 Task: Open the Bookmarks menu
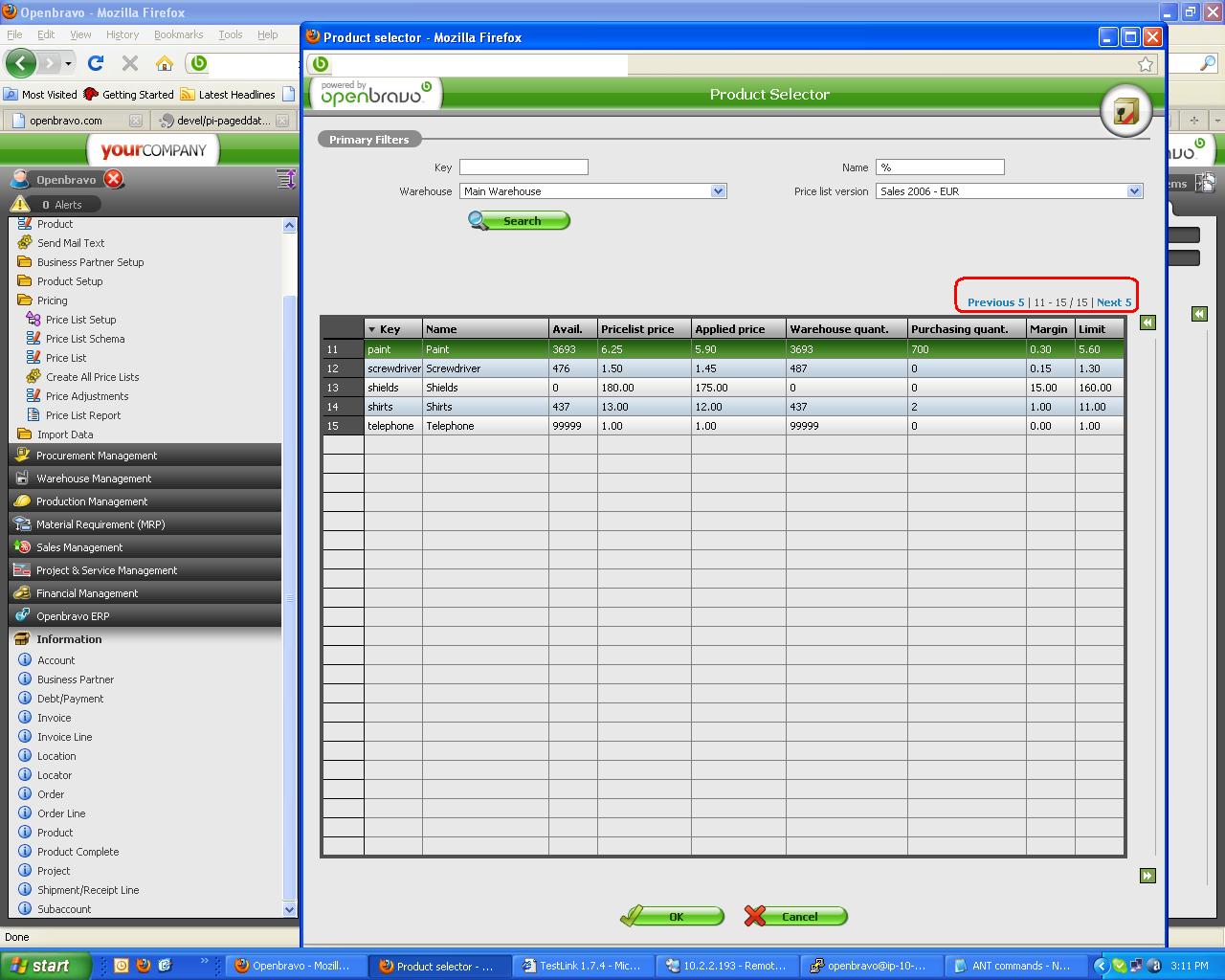178,34
